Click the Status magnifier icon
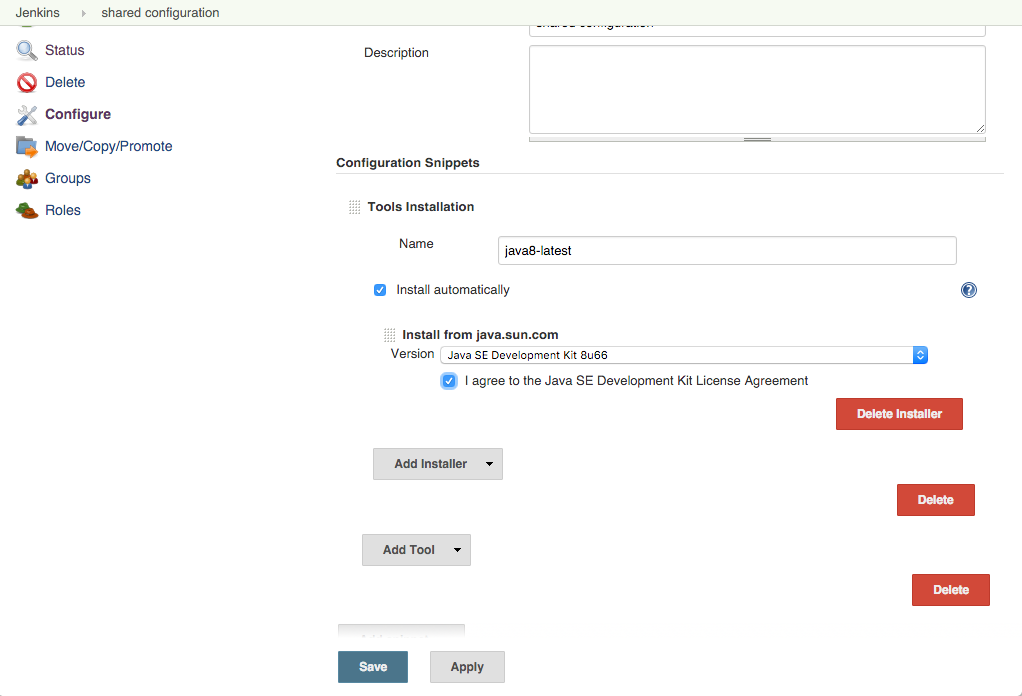 pos(27,50)
